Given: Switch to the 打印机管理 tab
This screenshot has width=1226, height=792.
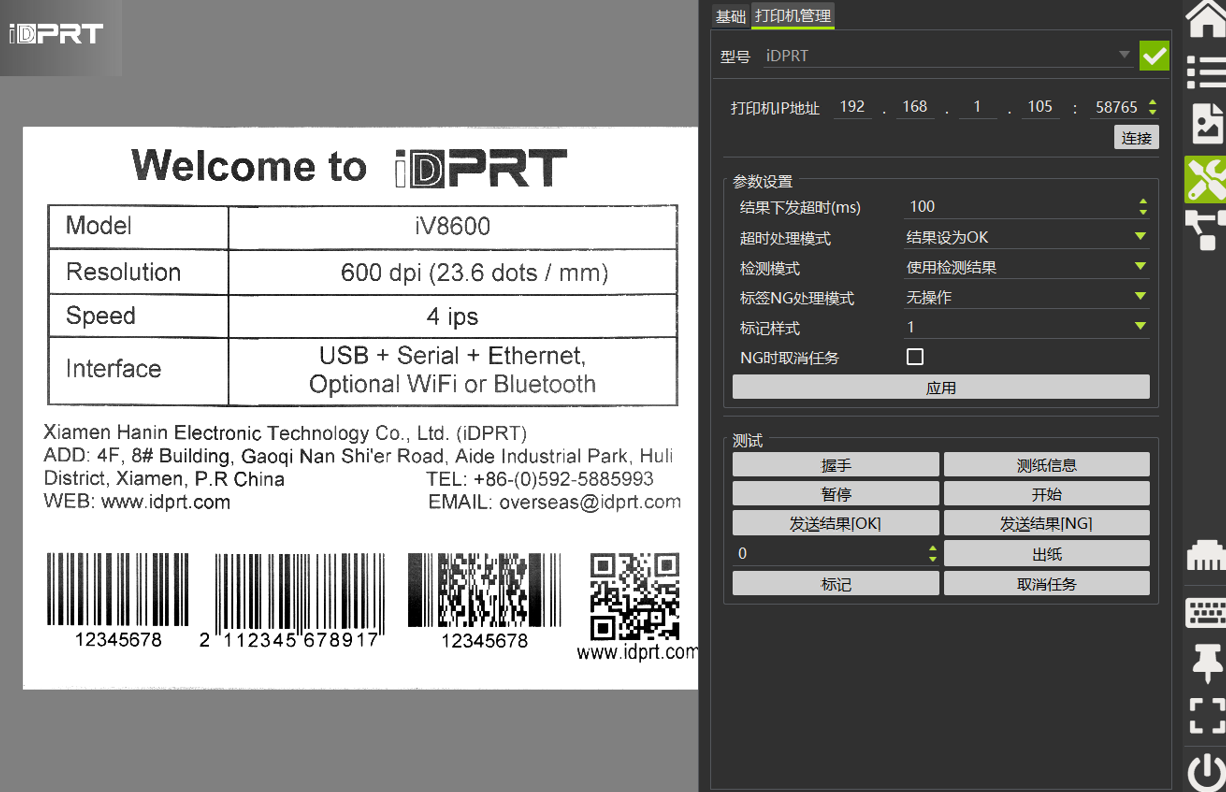Looking at the screenshot, I should point(792,16).
